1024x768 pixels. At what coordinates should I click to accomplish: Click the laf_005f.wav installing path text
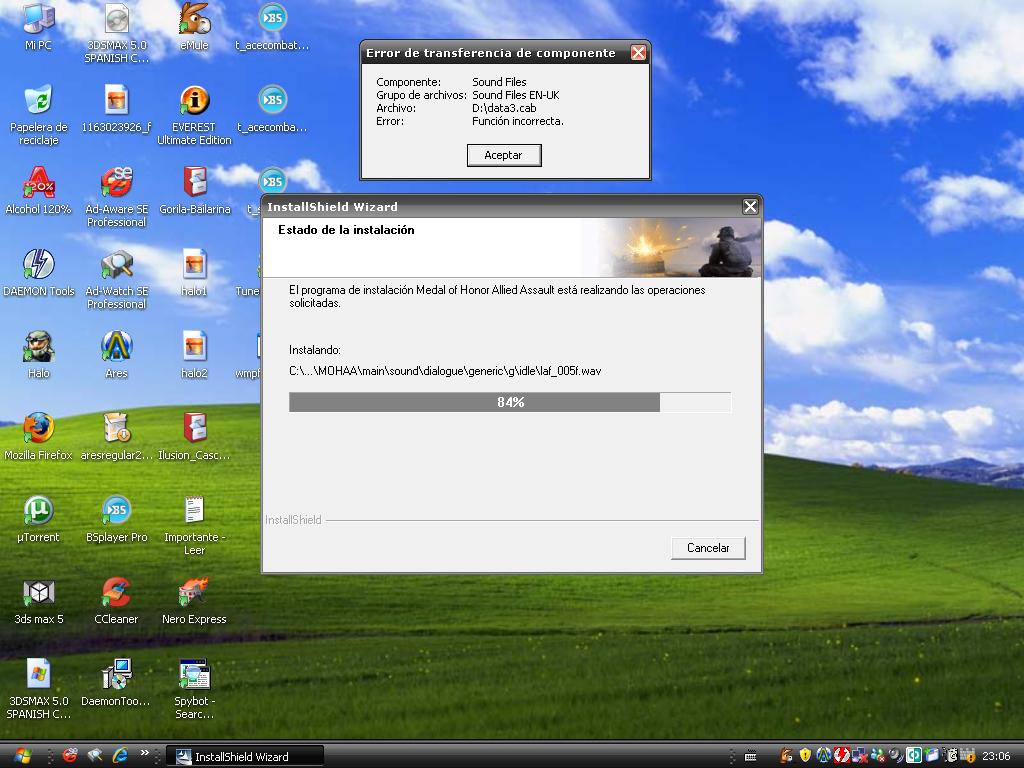[x=445, y=371]
